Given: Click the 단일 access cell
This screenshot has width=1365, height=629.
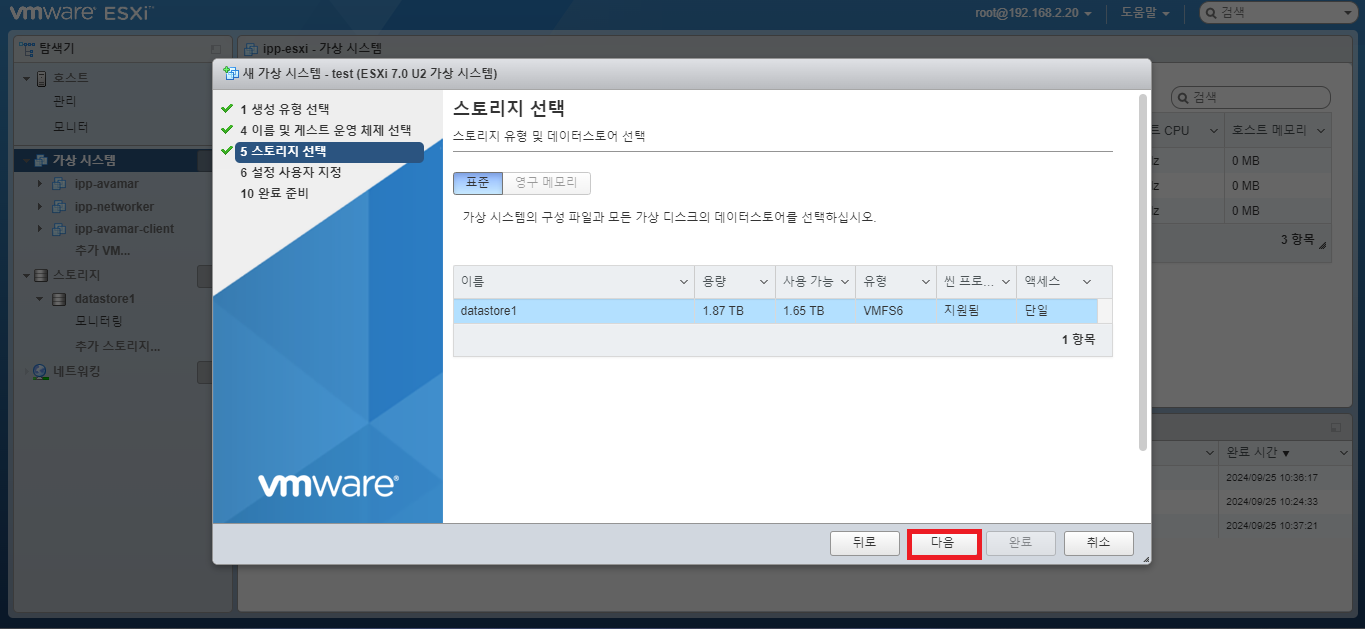Looking at the screenshot, I should pos(1056,311).
